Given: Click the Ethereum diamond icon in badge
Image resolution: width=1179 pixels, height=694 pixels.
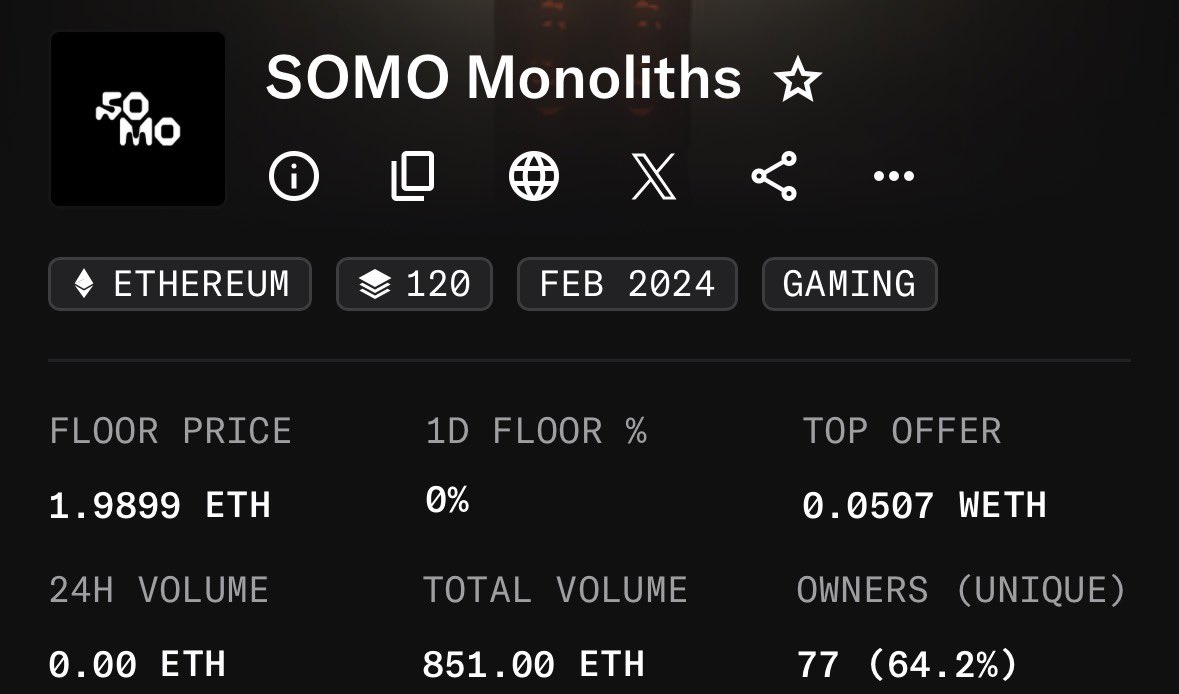Looking at the screenshot, I should click(84, 284).
